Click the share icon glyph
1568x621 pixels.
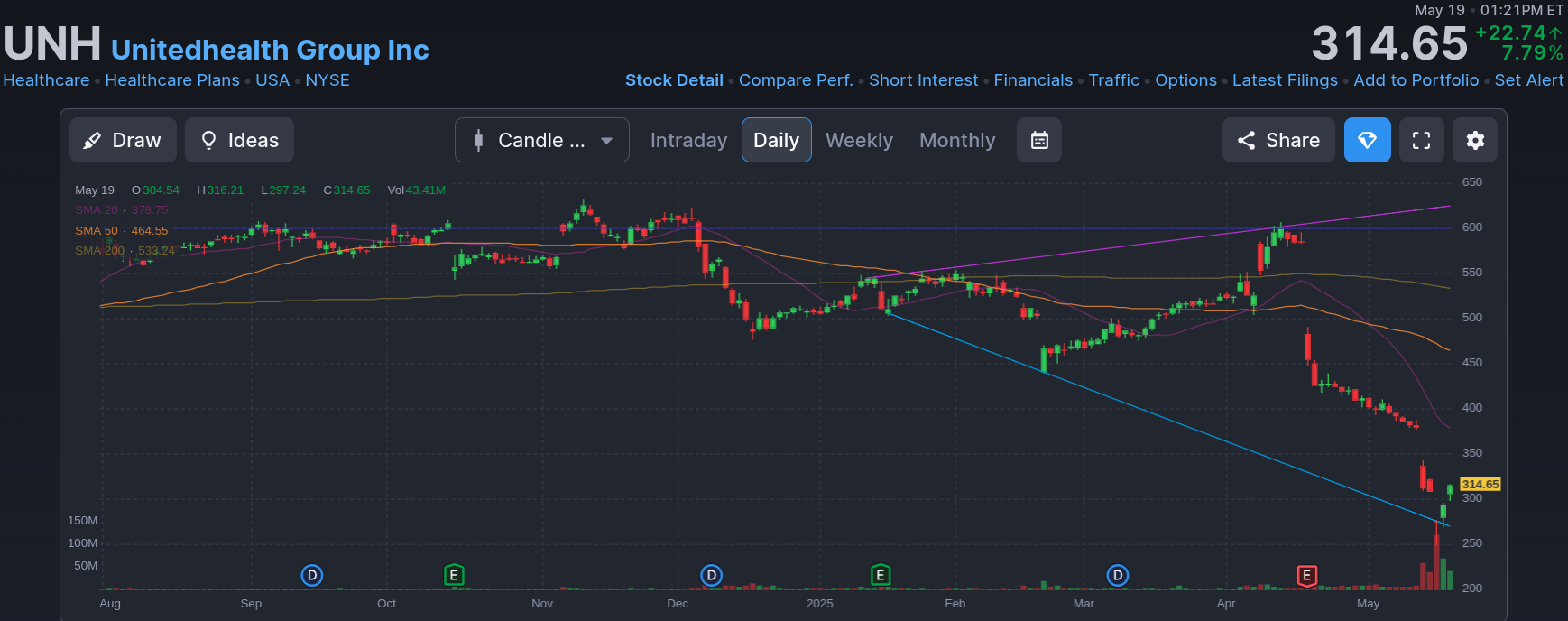1246,140
